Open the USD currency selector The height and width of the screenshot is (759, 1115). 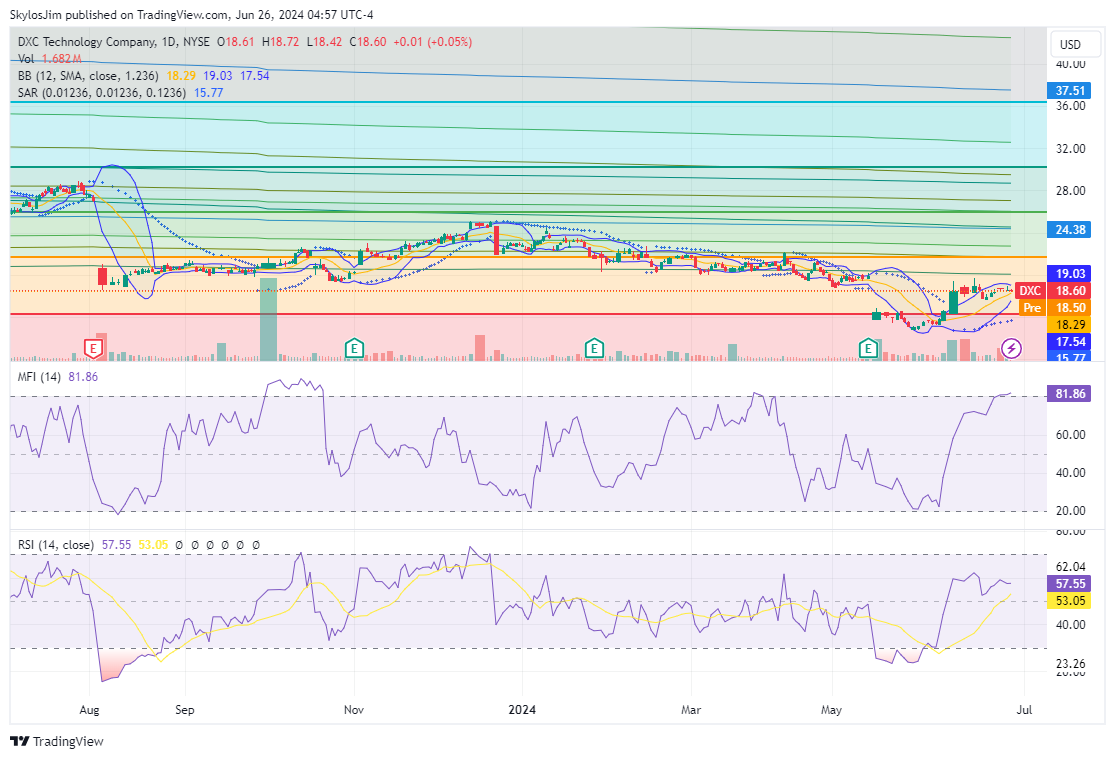pos(1070,44)
